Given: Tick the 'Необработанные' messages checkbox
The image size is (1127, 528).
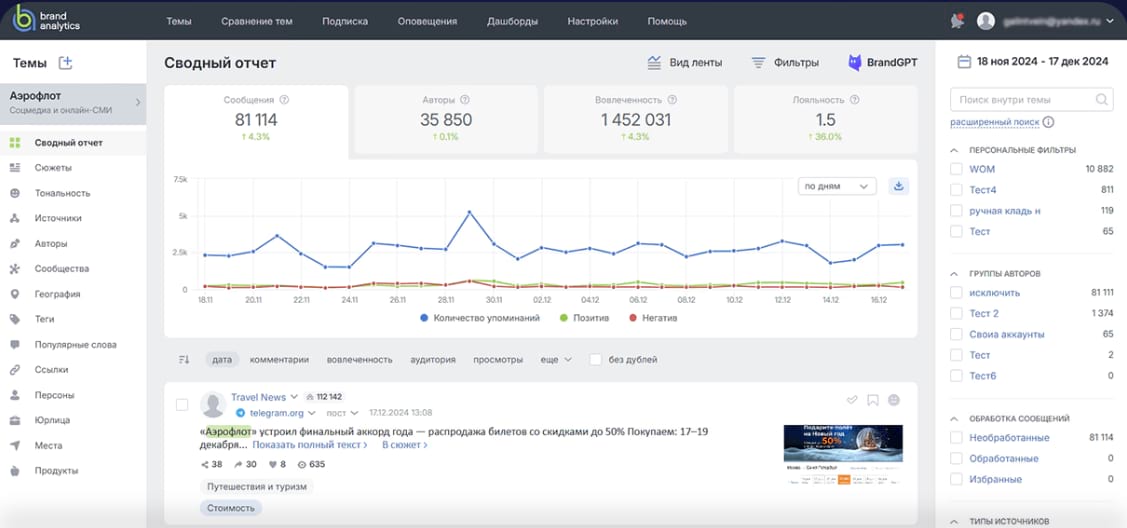Looking at the screenshot, I should tap(956, 438).
